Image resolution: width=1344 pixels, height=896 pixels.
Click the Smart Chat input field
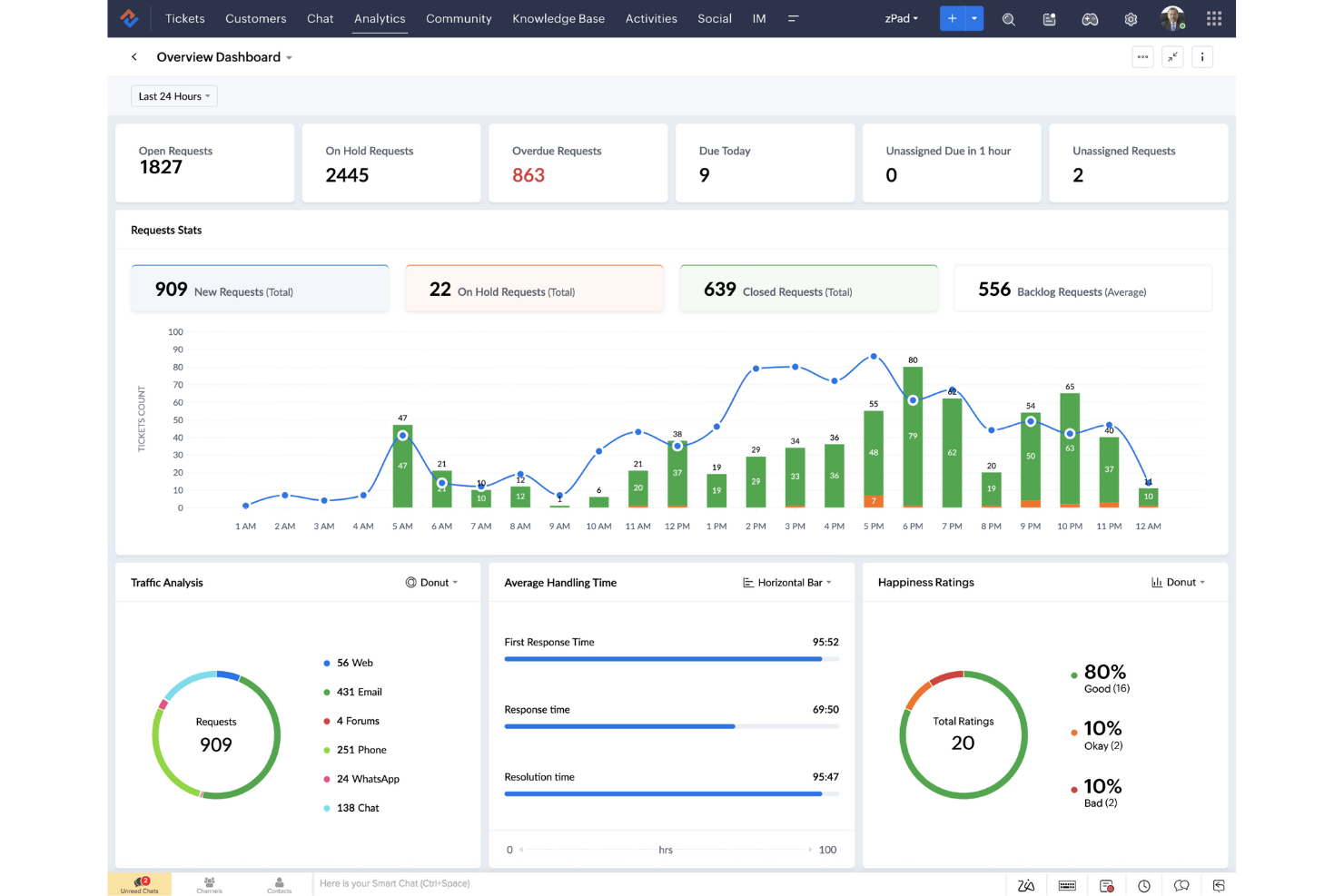point(658,884)
